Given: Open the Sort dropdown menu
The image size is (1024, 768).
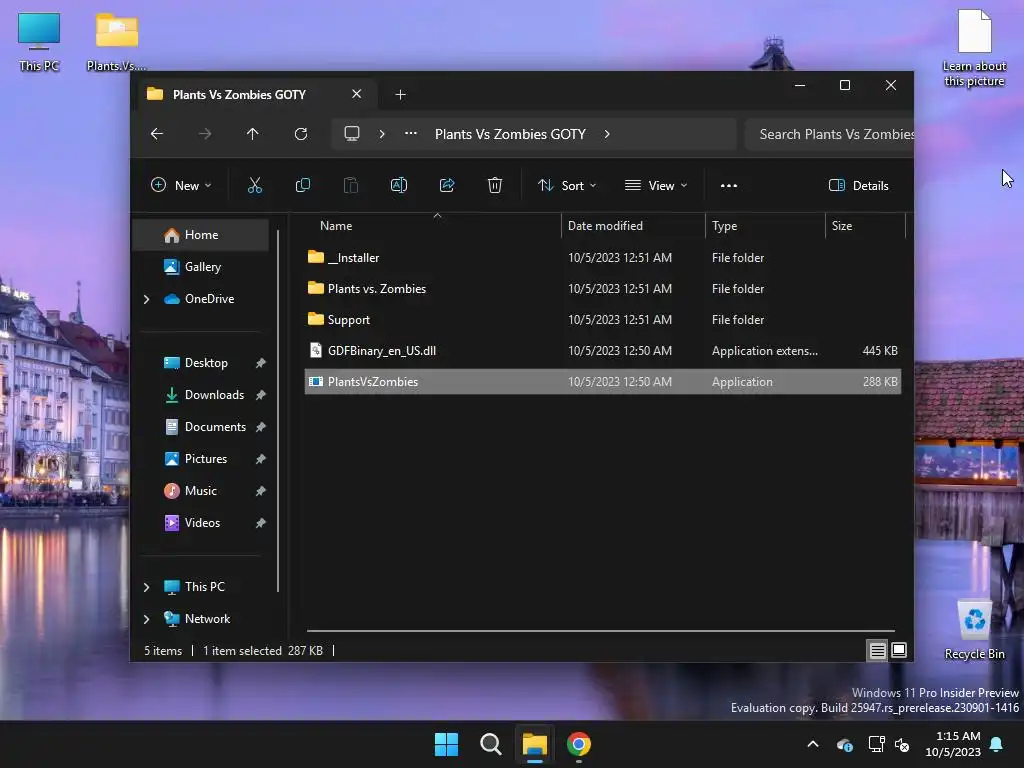Looking at the screenshot, I should click(567, 185).
